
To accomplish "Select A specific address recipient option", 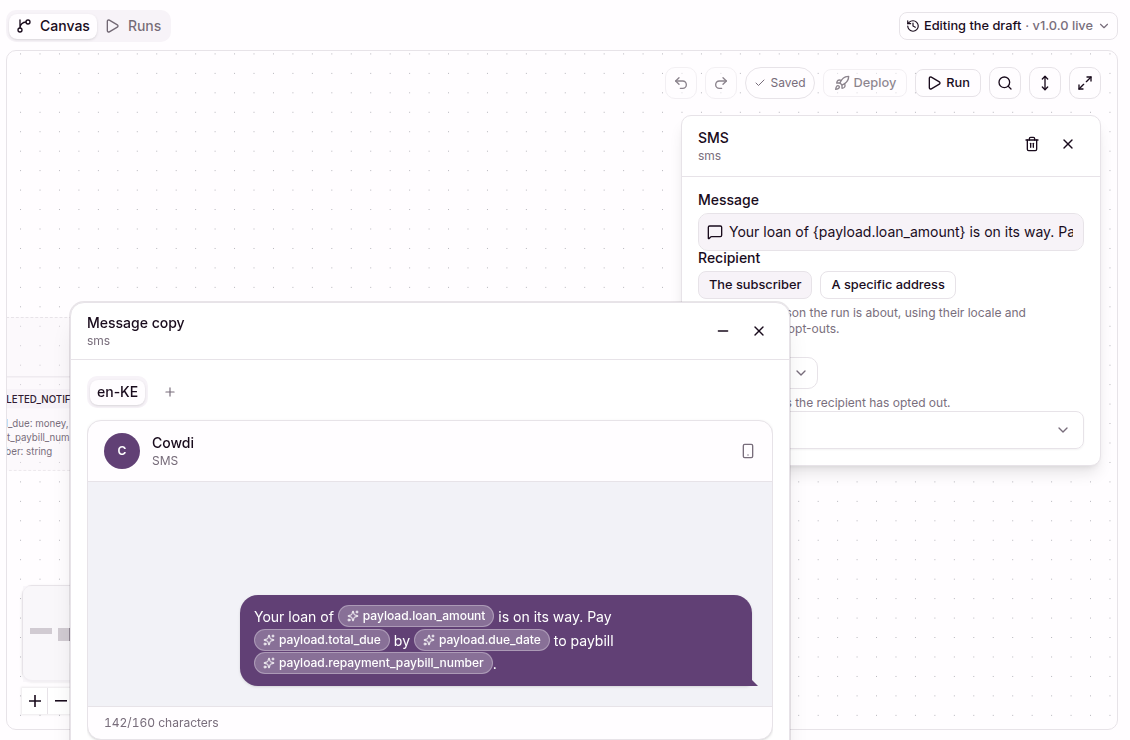I will [888, 285].
